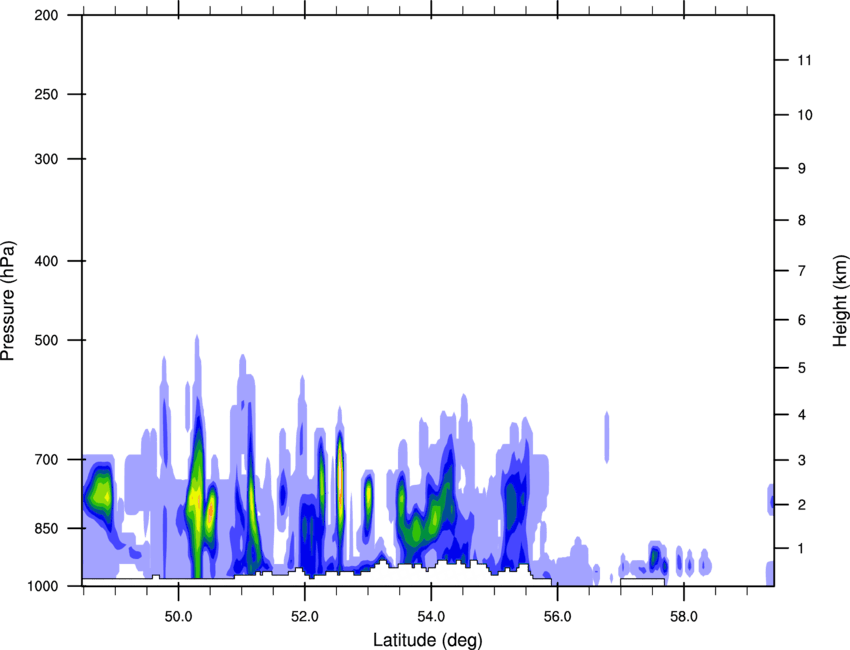Viewport: 850px width, 650px height.
Task: Click the 54.0 latitude tick label
Action: (431, 617)
